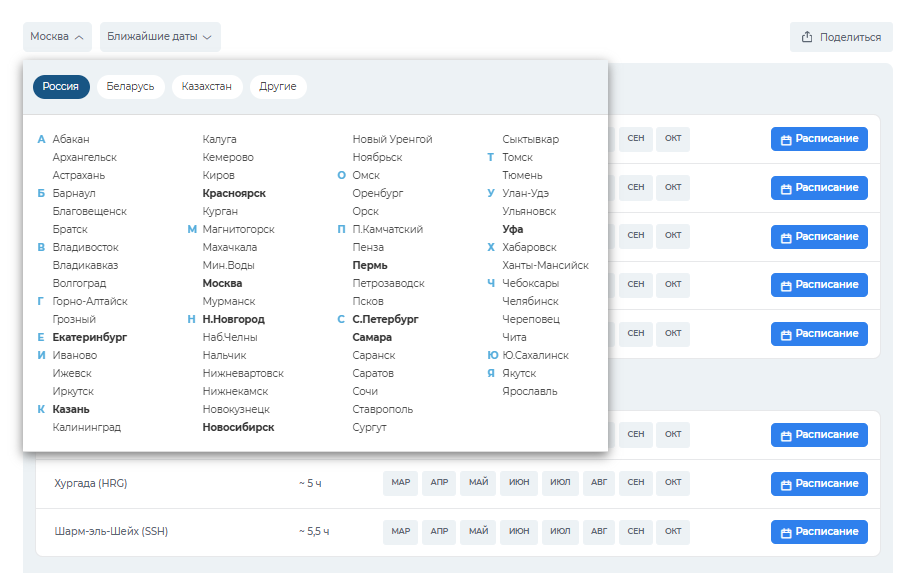The image size is (914, 573).
Task: Select Новосибирск as departure city
Action: [238, 427]
